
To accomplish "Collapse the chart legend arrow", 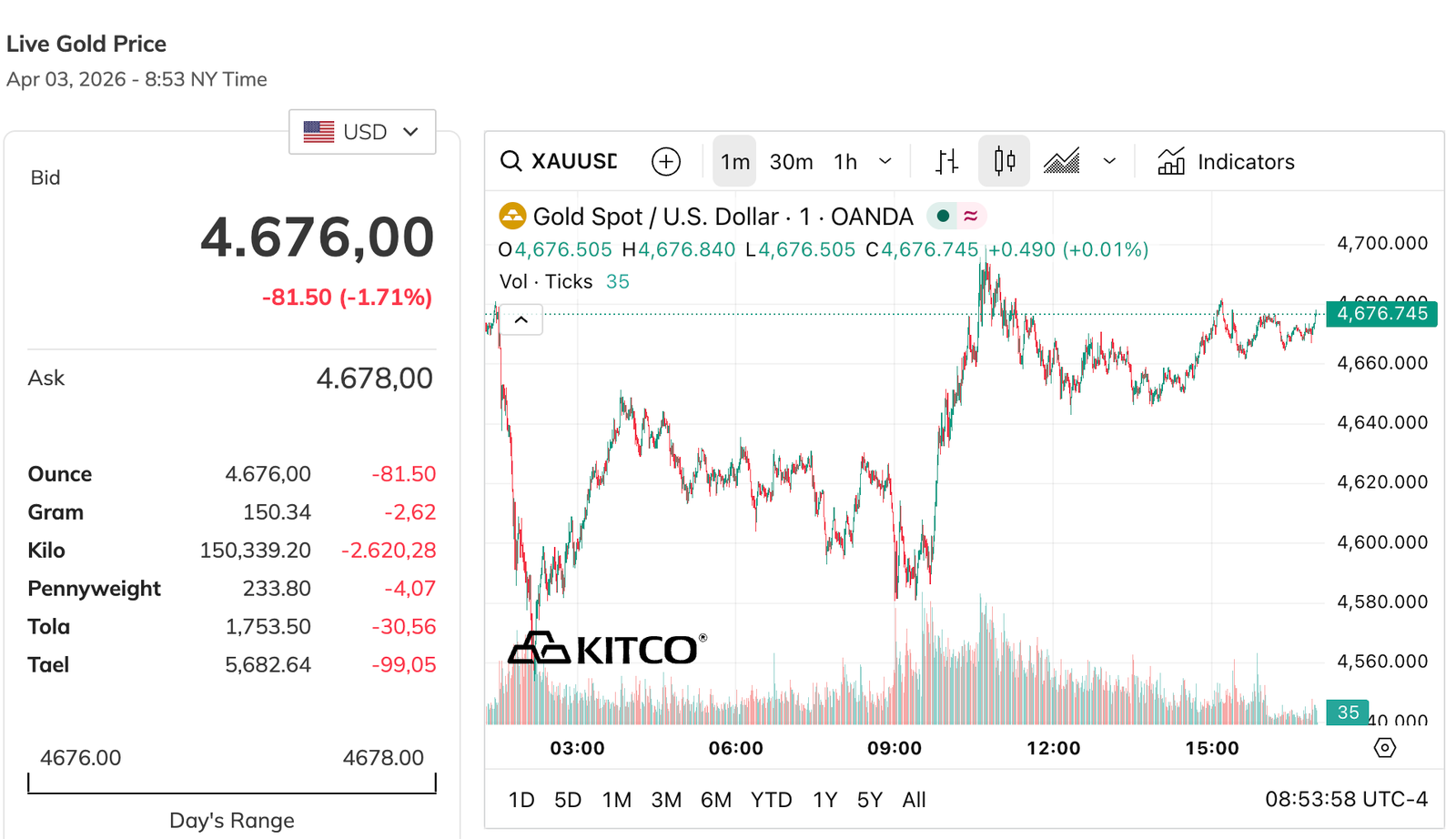I will pyautogui.click(x=521, y=319).
